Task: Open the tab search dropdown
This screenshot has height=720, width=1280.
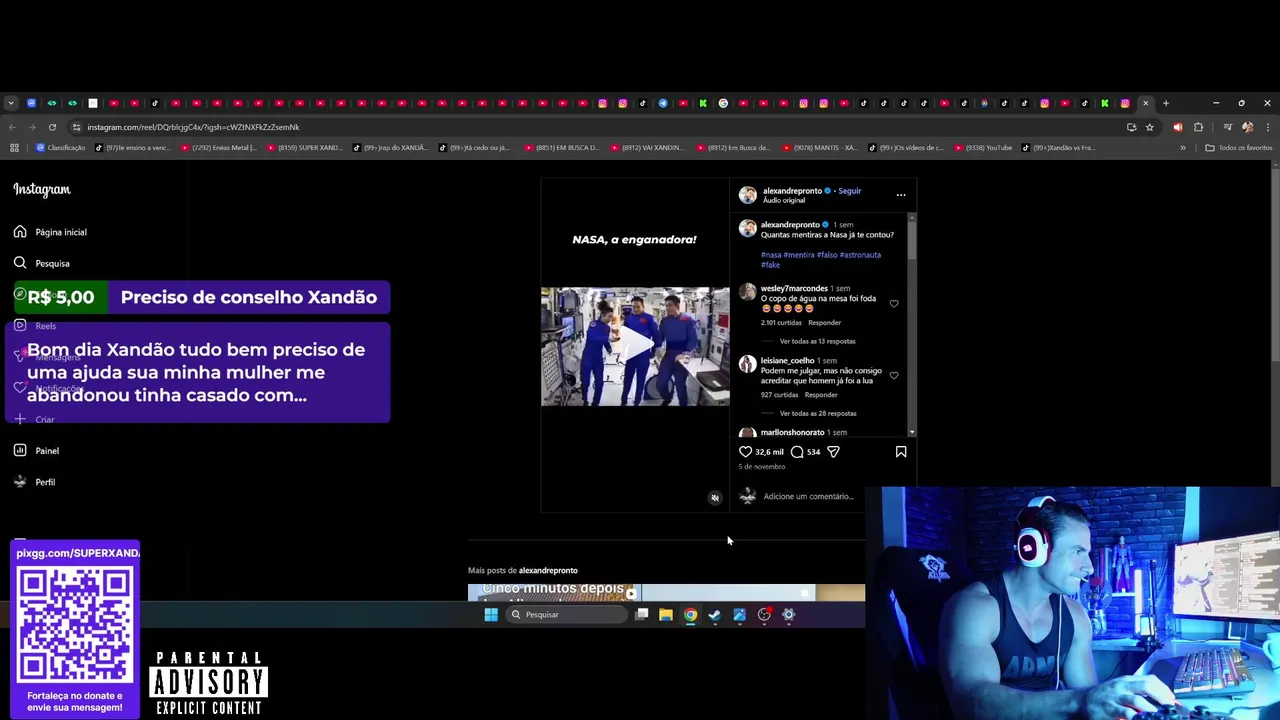Action: (x=11, y=103)
